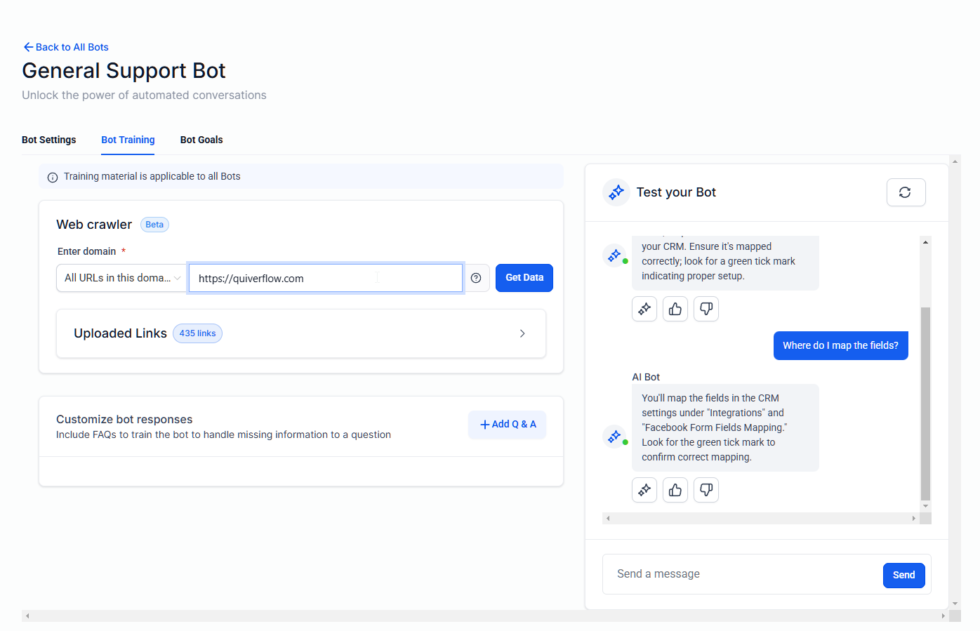This screenshot has height=631, width=980.
Task: Thumbs up the reply about Facebook Form Fields Mapping
Action: coord(675,490)
